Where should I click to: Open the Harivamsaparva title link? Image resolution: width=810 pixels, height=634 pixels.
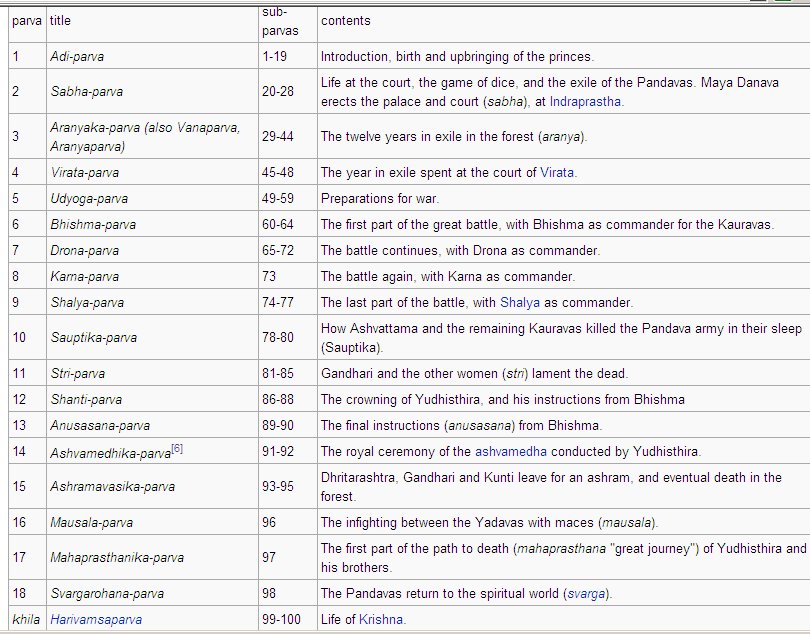click(x=96, y=619)
